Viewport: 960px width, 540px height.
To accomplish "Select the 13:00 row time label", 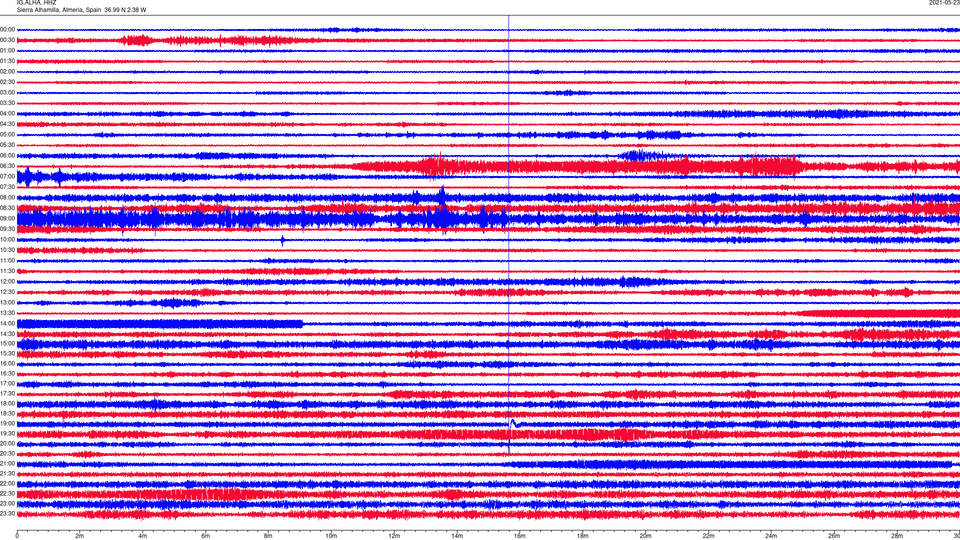I will point(7,302).
